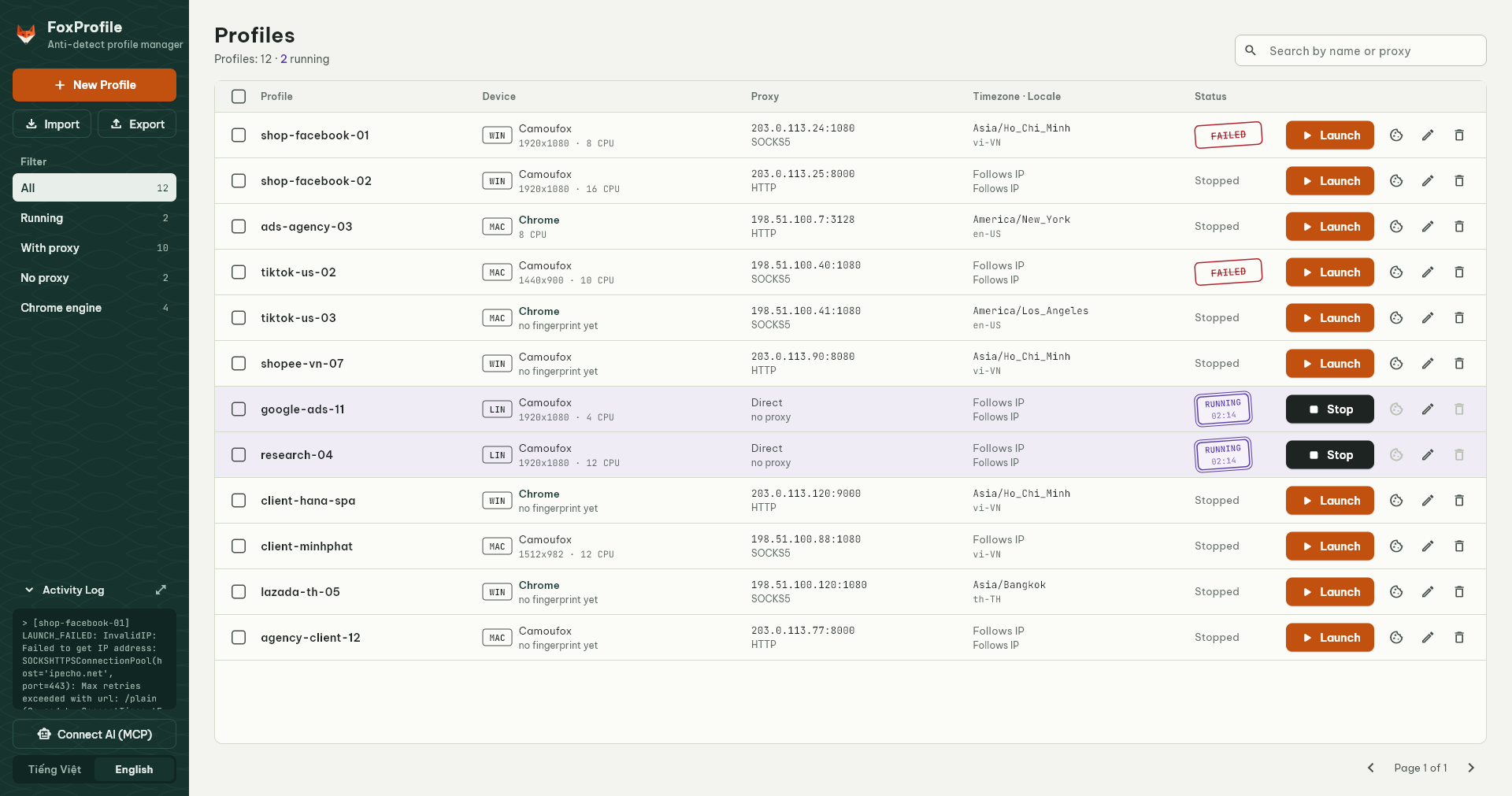Open cookies for shop-facebook-01 profile
The width and height of the screenshot is (1512, 796).
coord(1396,135)
